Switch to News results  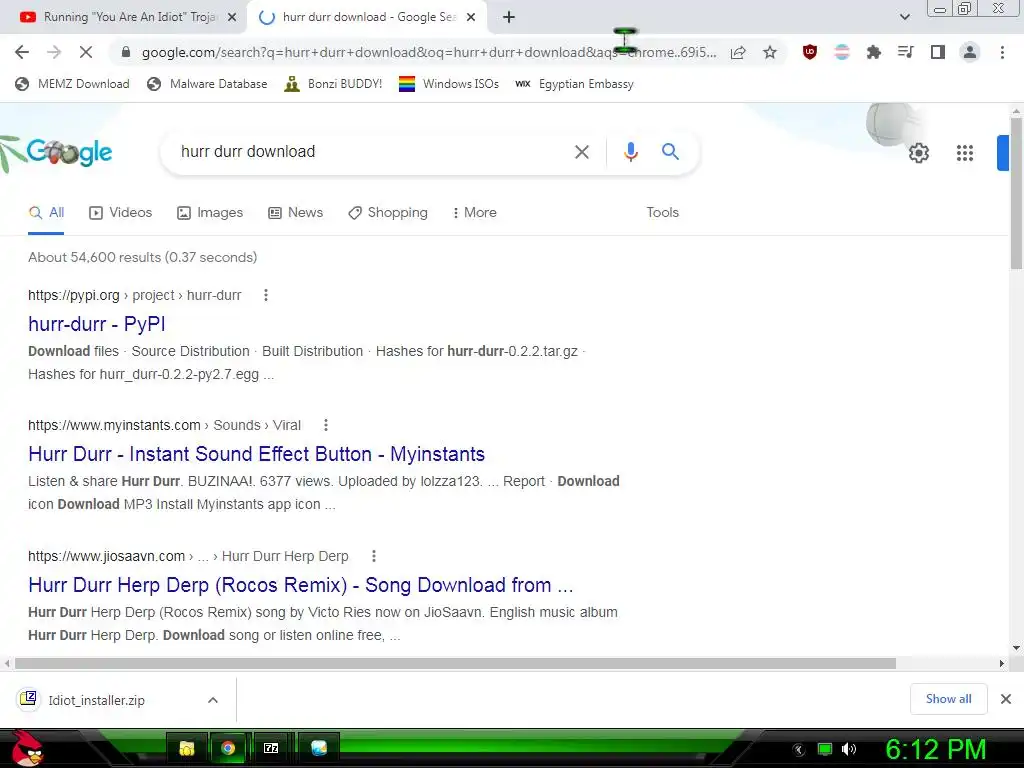point(296,212)
